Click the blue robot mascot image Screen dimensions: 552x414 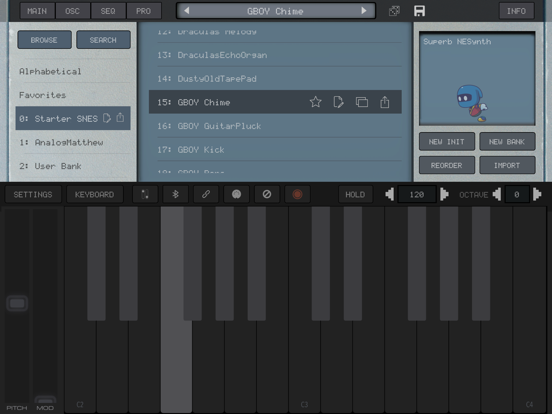[x=471, y=103]
